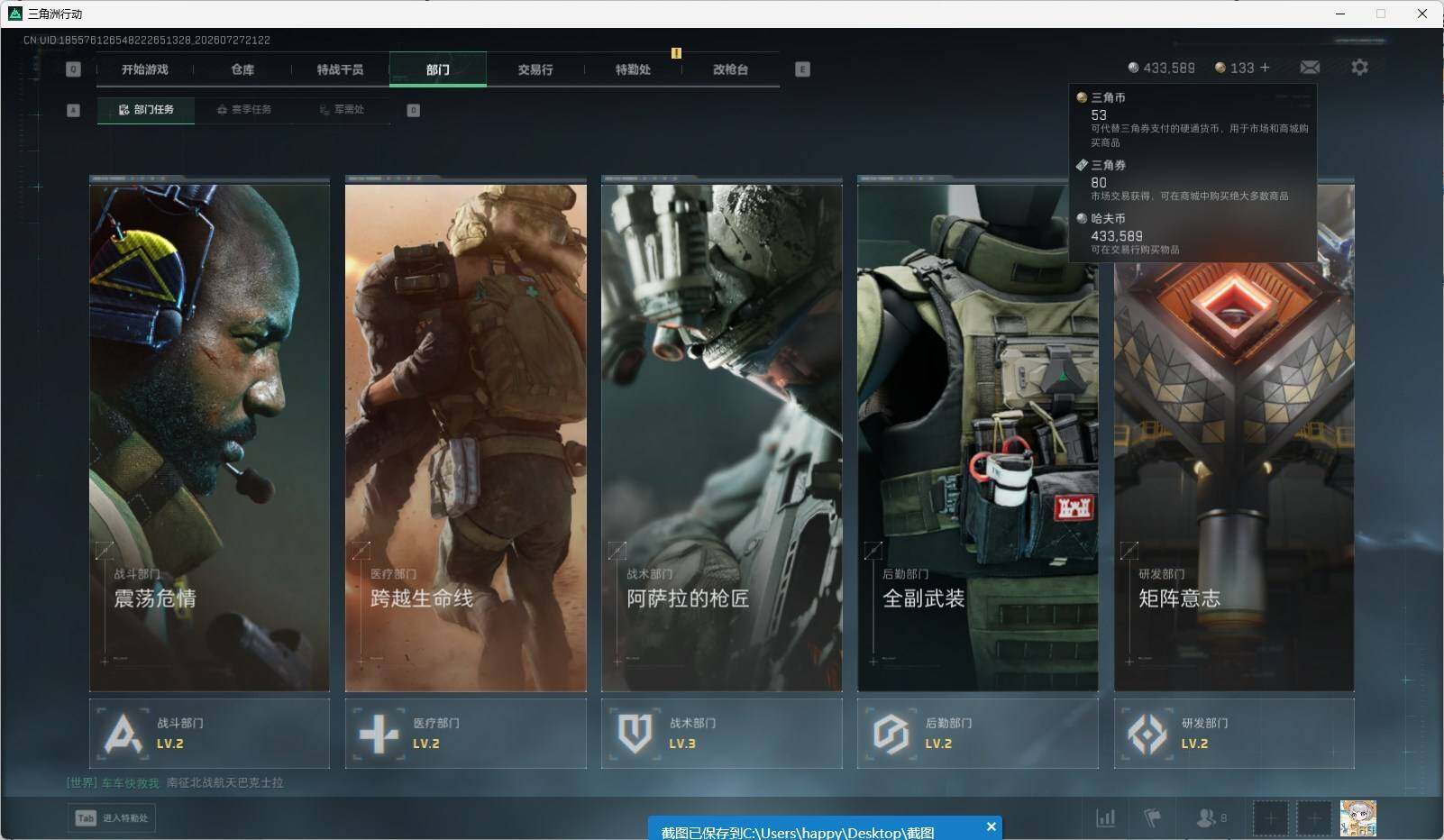Click the 三角洲行动 app icon in title bar
This screenshot has height=840, width=1444.
tap(14, 14)
